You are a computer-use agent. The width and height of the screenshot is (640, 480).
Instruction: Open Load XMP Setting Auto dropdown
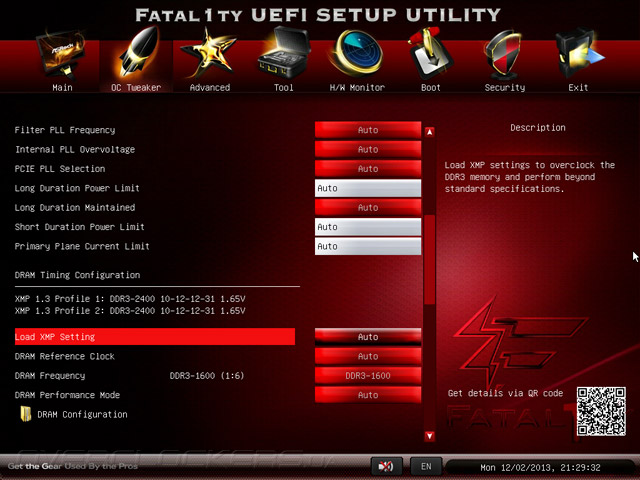pos(368,337)
